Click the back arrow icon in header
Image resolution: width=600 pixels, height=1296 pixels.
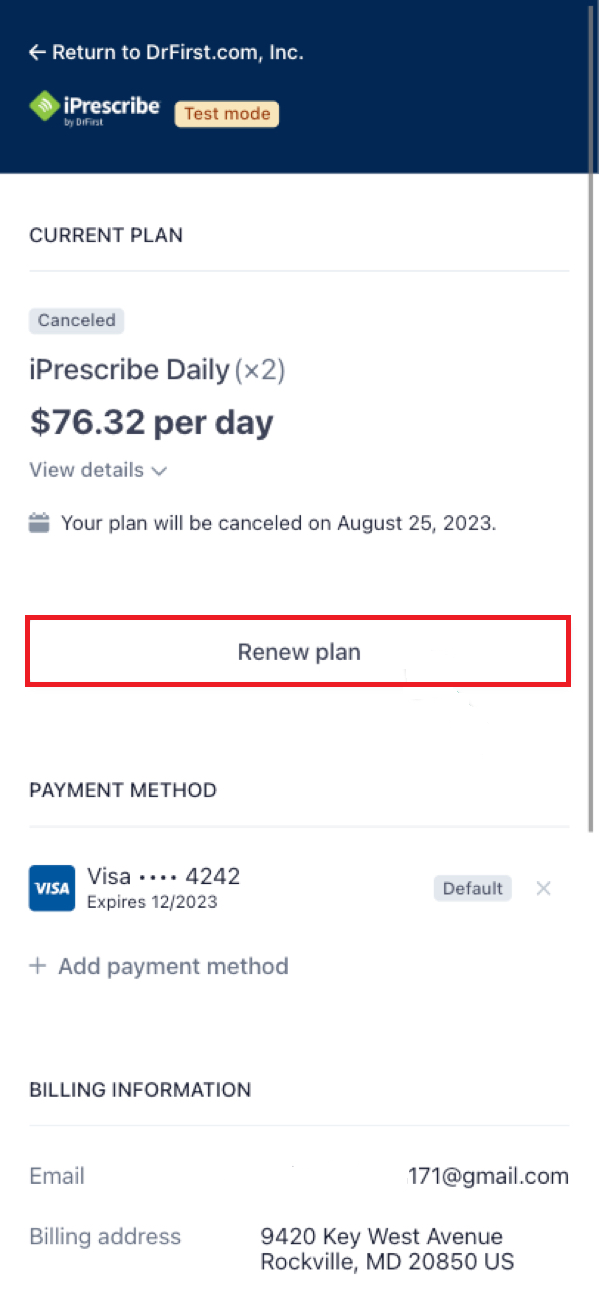pyautogui.click(x=38, y=53)
